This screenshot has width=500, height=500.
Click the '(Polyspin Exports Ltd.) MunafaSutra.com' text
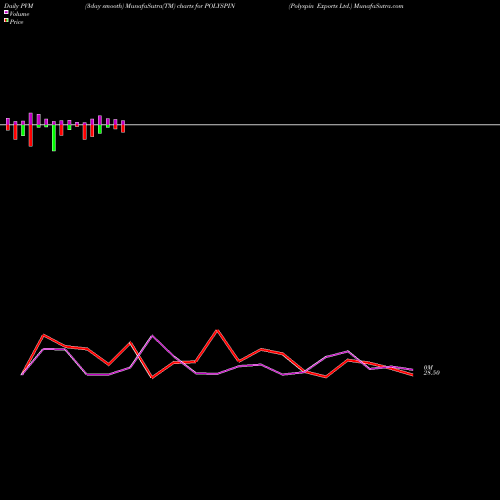point(346,6)
